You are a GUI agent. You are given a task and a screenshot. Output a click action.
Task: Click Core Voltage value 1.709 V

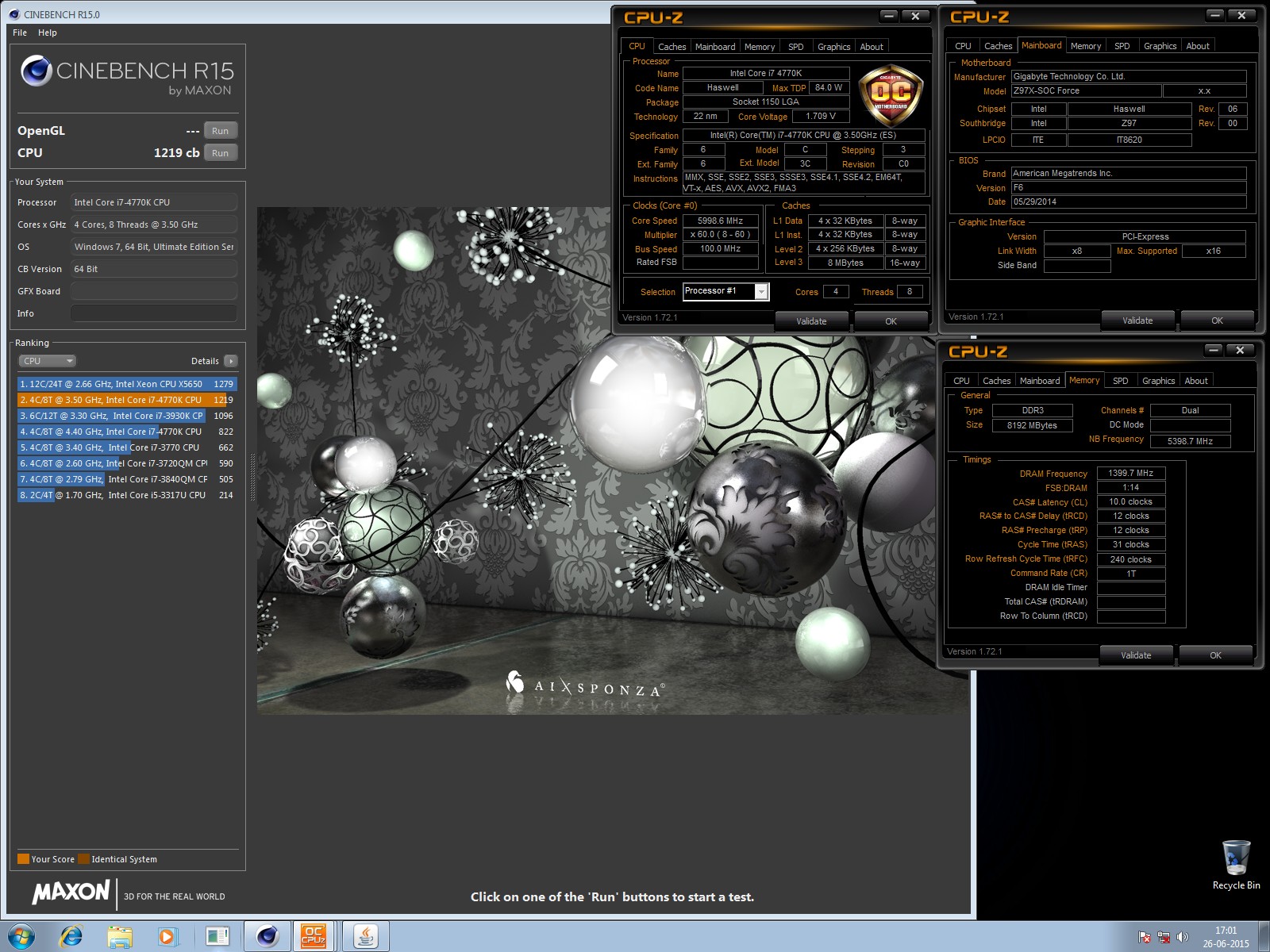[x=821, y=116]
